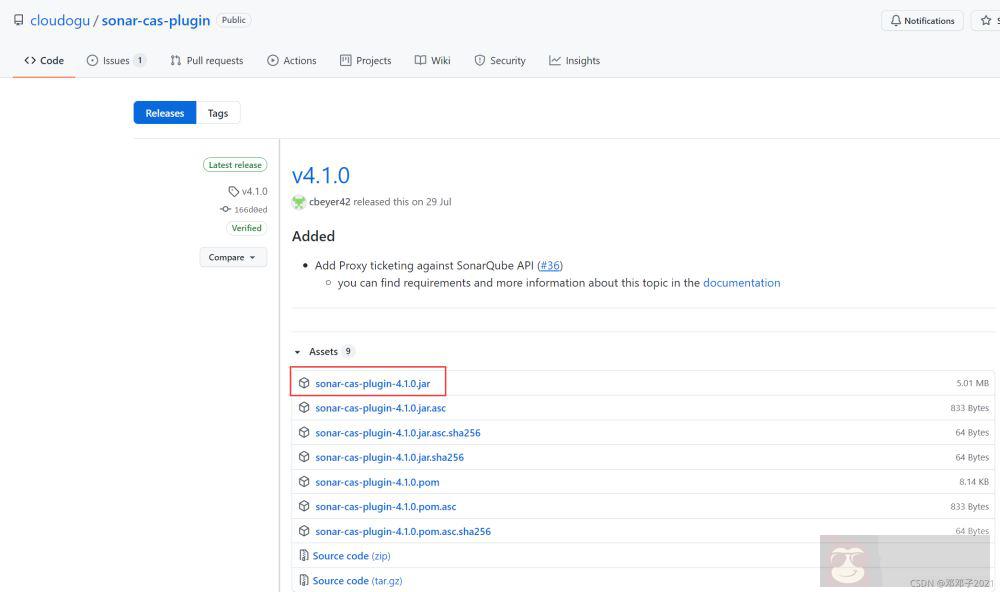Screen dimensions: 1000x592
Task: Select the Releases button
Action: pyautogui.click(x=165, y=114)
